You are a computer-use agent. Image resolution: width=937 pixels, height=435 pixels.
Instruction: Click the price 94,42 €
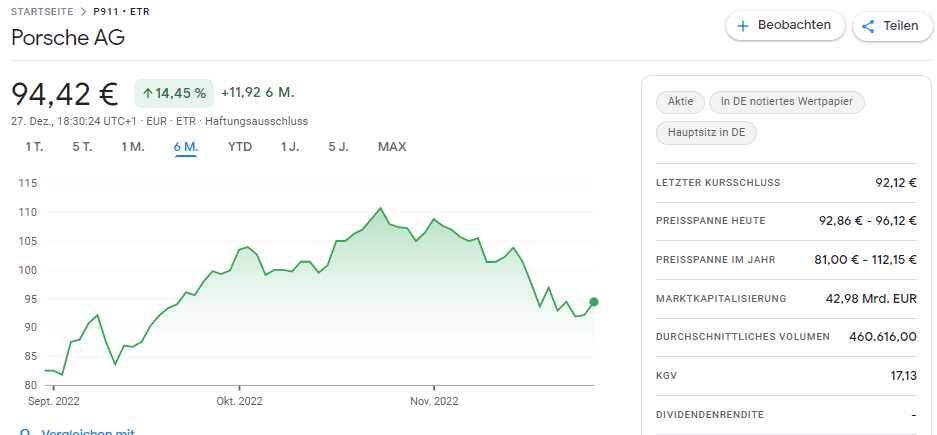coord(65,94)
